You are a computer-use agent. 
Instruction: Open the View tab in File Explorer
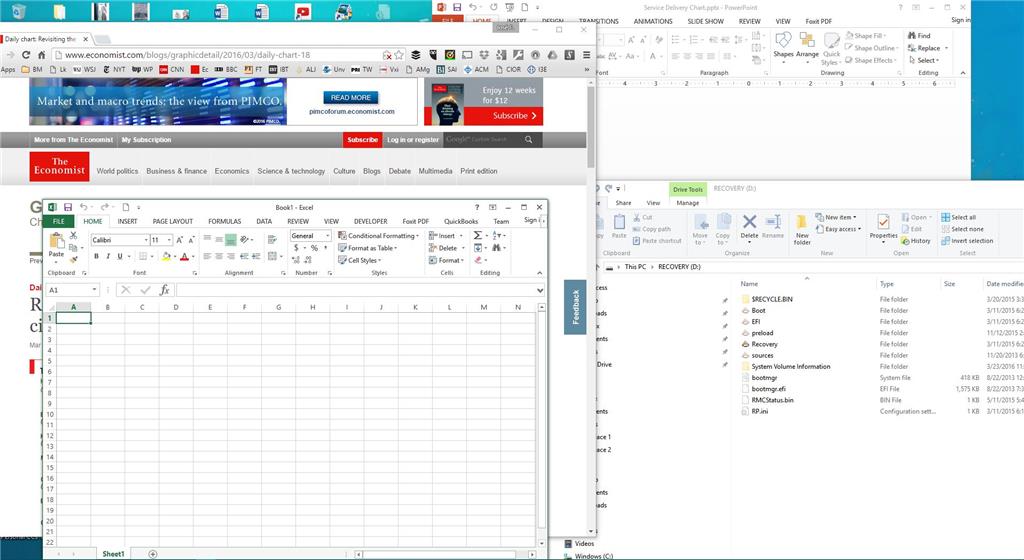[x=653, y=203]
